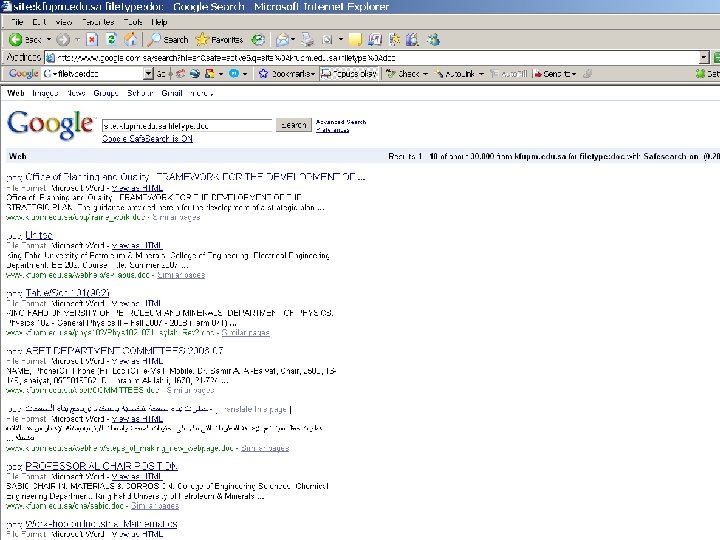Click Similar pages under sabic.doc result
This screenshot has height=540, width=720.
tap(155, 506)
